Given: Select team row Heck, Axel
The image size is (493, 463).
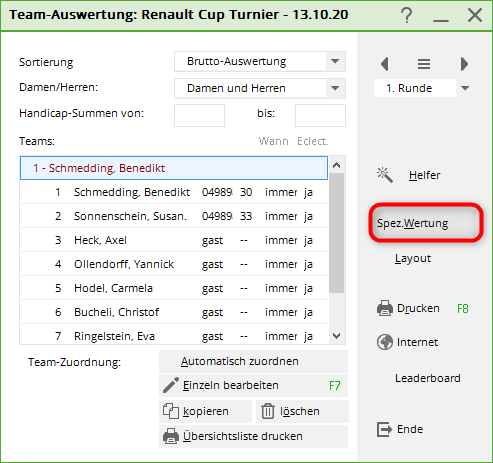Looking at the screenshot, I should tap(174, 240).
